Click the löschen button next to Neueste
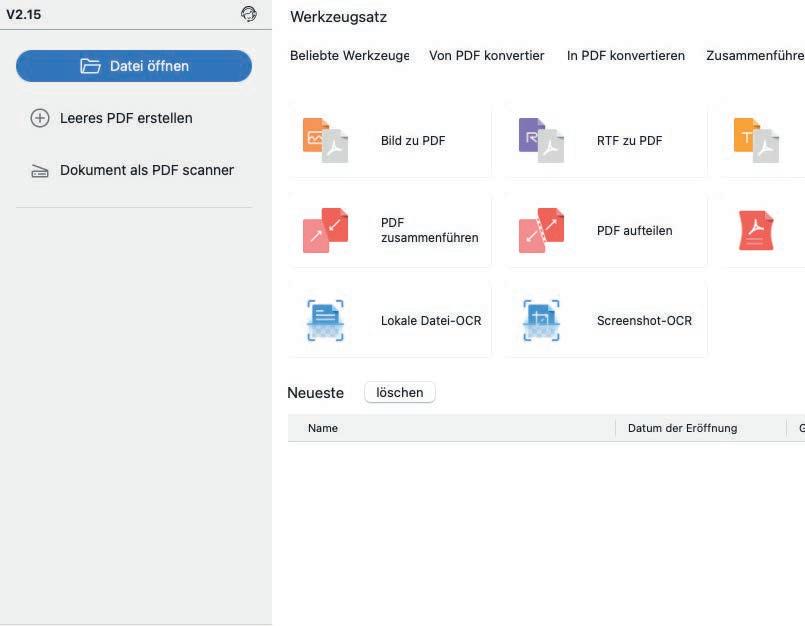 tap(400, 392)
